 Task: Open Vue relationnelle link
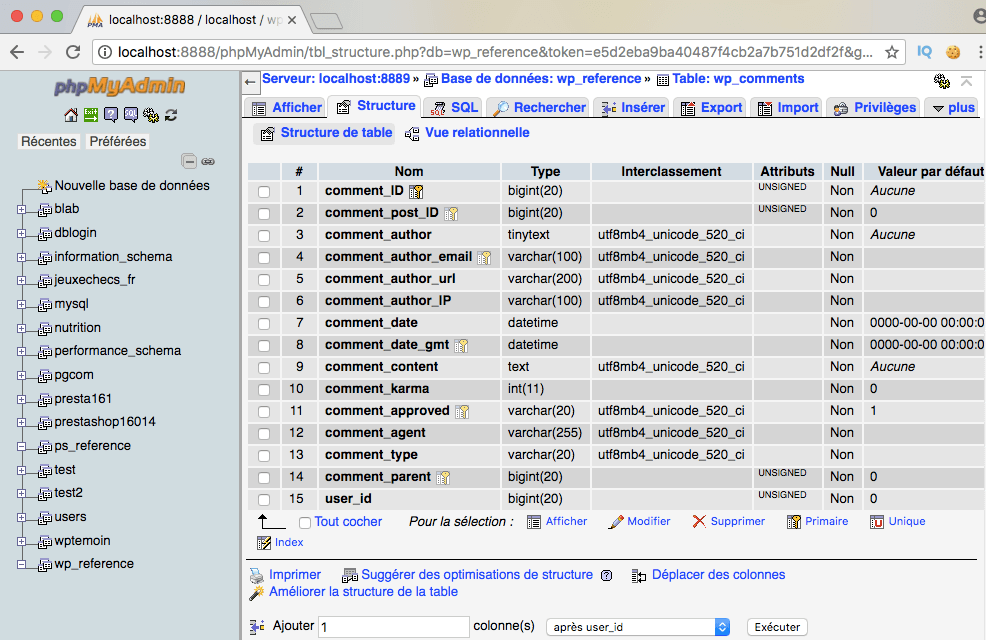(x=467, y=133)
